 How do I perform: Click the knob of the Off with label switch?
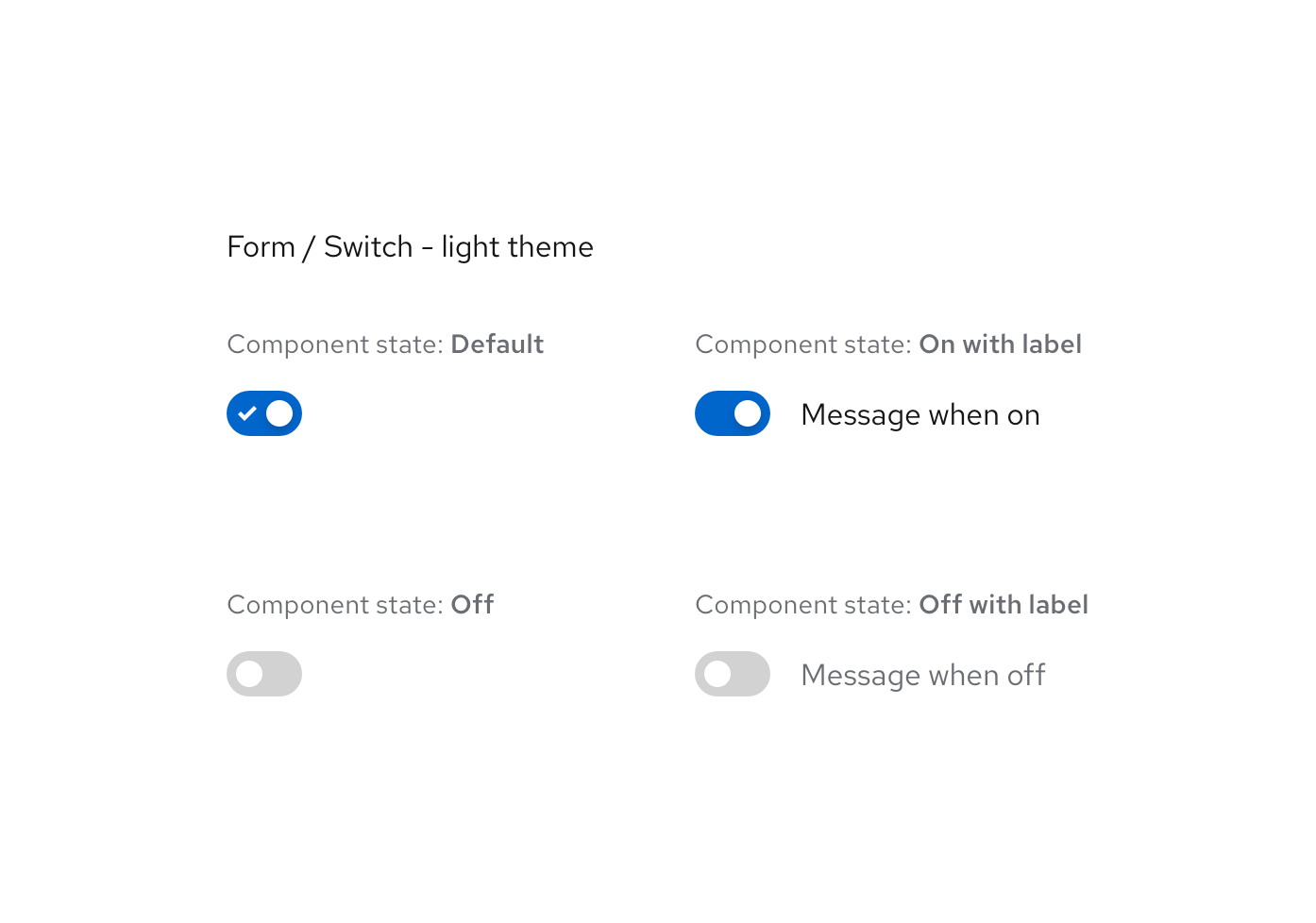(x=717, y=674)
